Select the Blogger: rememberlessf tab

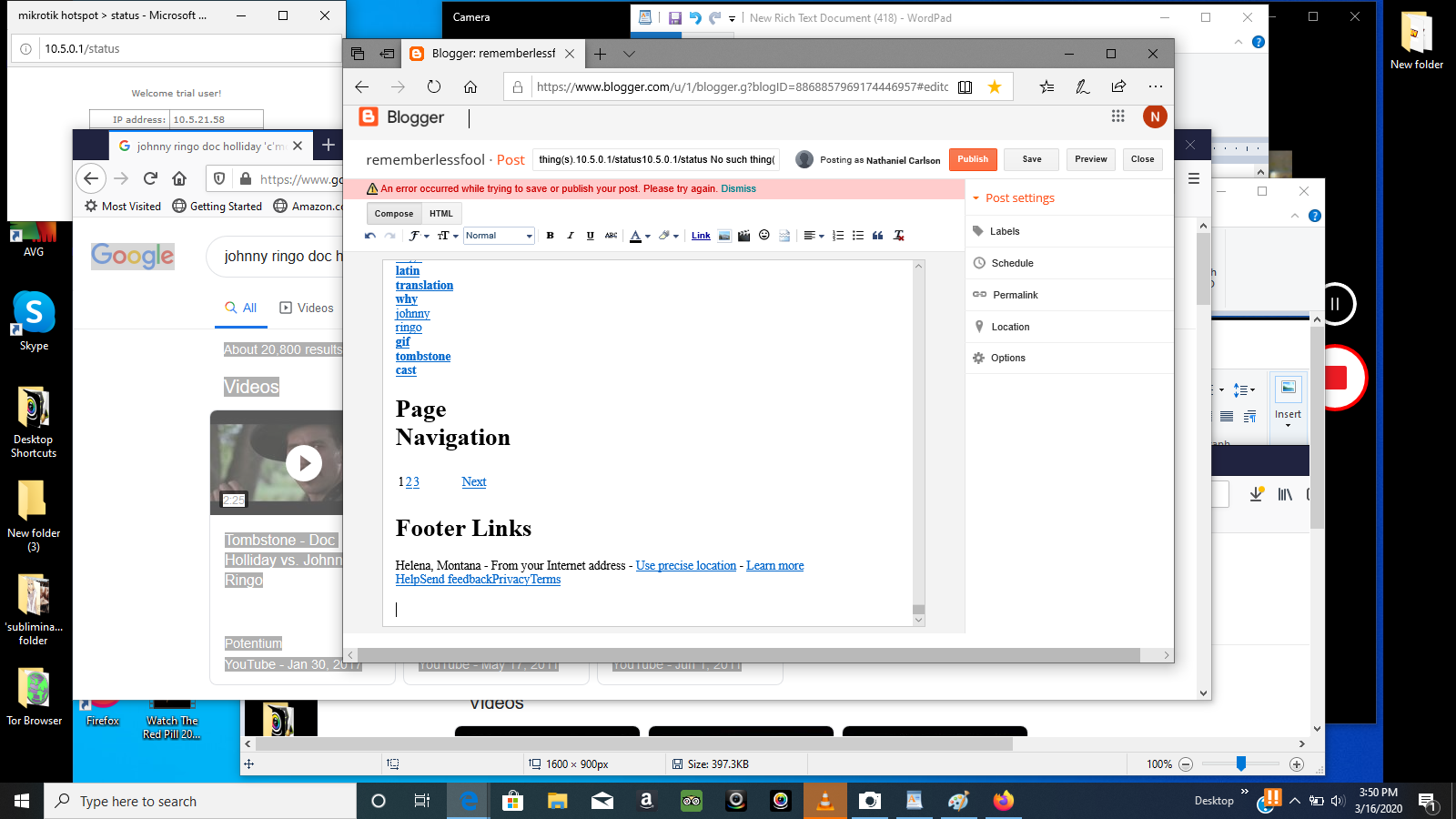[493, 54]
